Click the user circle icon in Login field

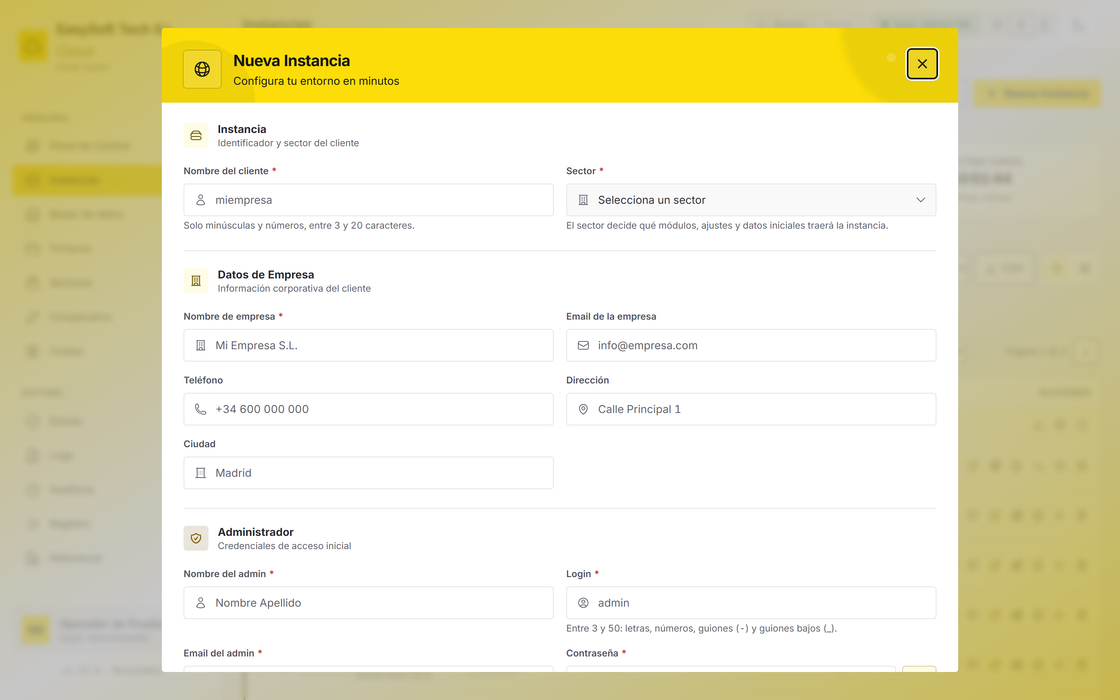[583, 603]
